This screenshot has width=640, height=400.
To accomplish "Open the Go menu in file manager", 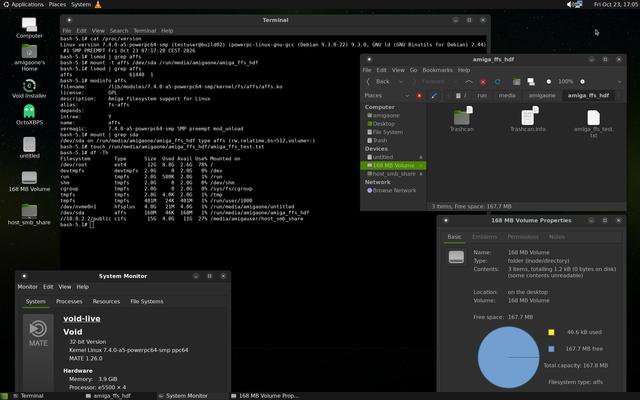I will point(413,70).
